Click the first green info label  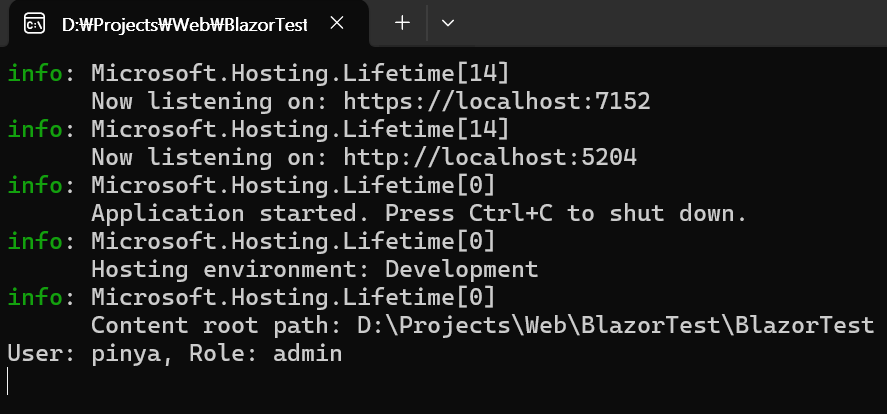35,73
